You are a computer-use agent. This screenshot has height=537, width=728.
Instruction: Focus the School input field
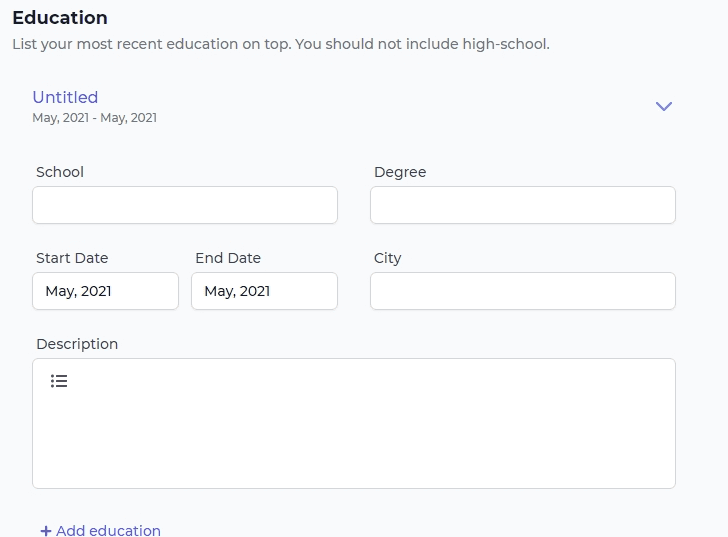(x=185, y=205)
